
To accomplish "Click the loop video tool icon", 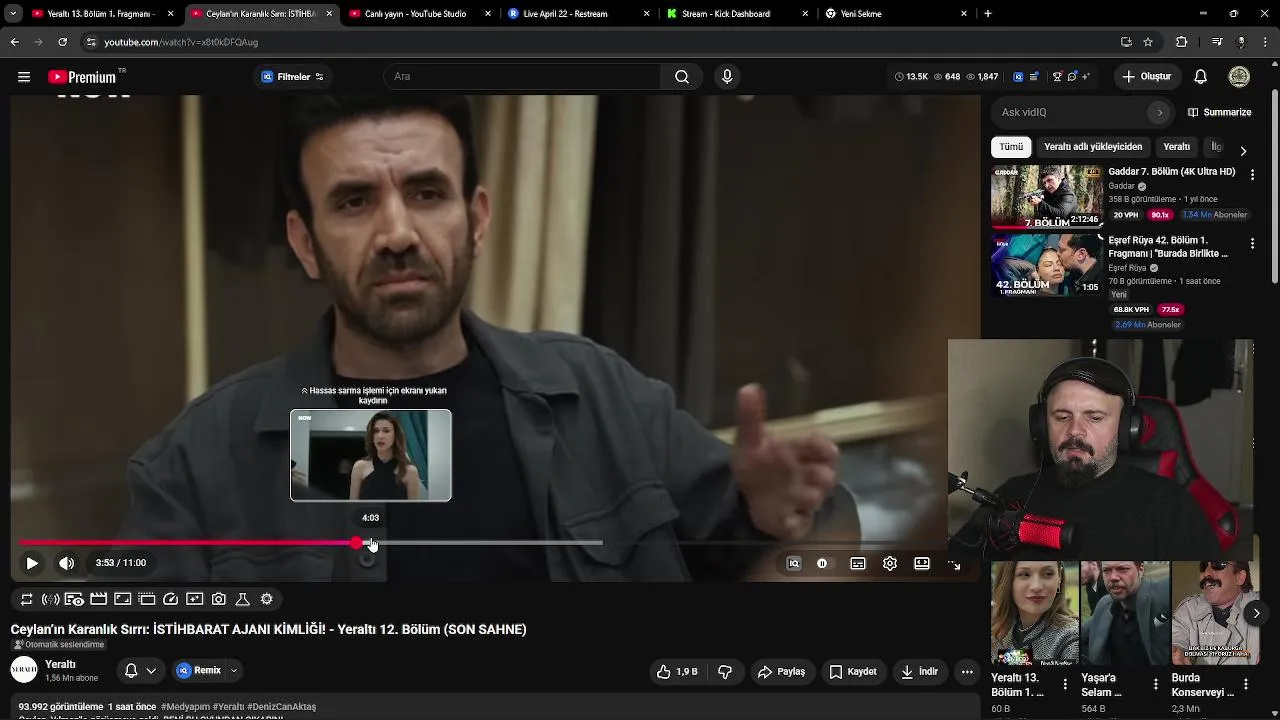I will pyautogui.click(x=27, y=599).
